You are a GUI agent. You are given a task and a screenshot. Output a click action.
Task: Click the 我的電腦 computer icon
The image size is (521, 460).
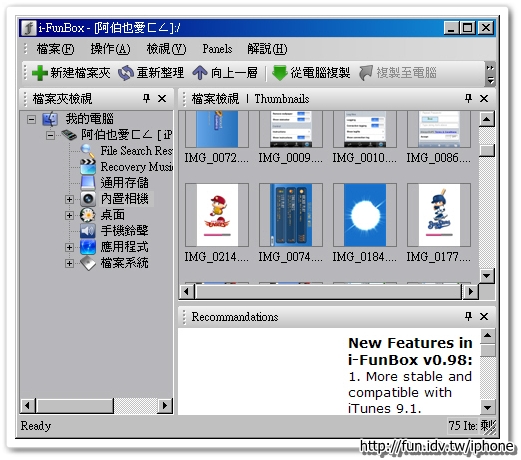50,119
